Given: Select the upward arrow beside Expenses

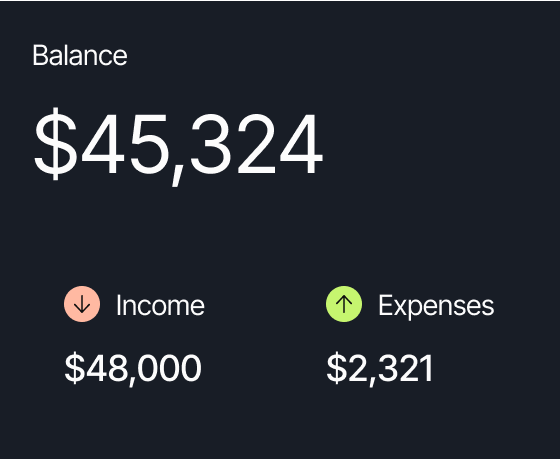Looking at the screenshot, I should [x=344, y=304].
